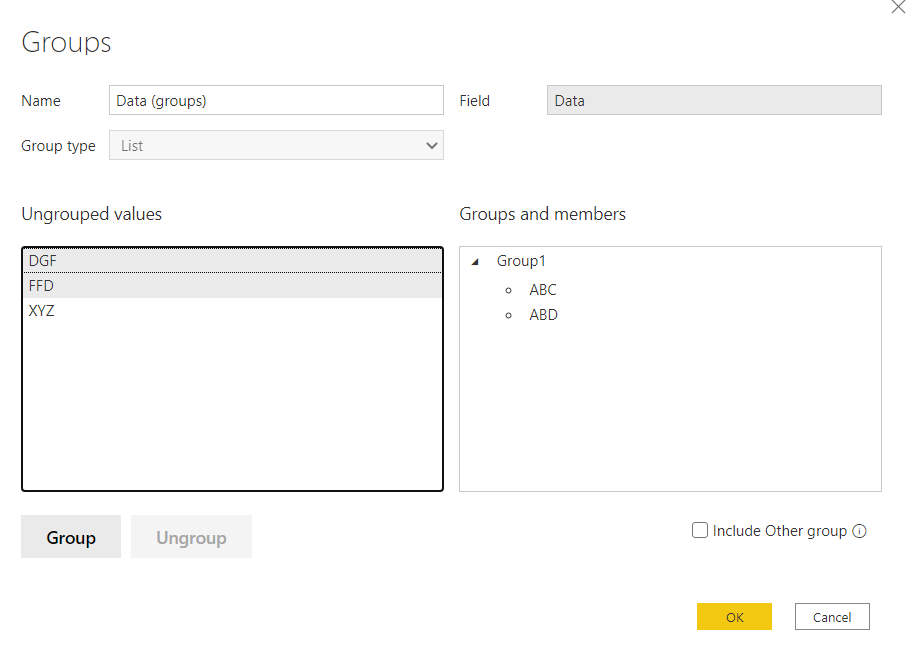Viewport: 912px width, 661px height.
Task: Click the Name field Data (groups)
Action: pos(276,101)
